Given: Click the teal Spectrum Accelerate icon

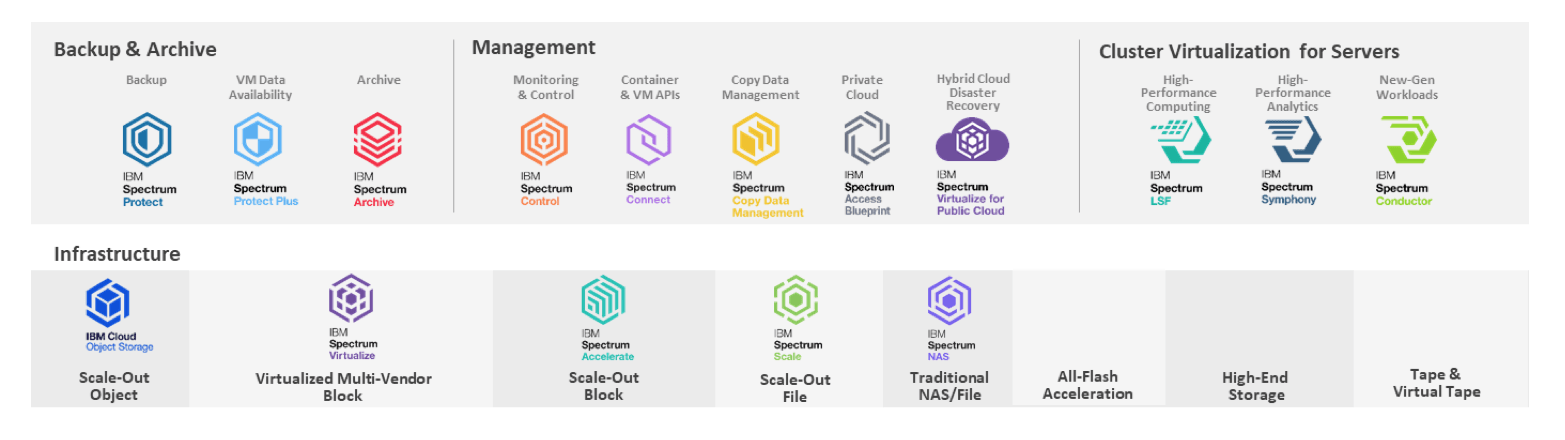Looking at the screenshot, I should [603, 299].
